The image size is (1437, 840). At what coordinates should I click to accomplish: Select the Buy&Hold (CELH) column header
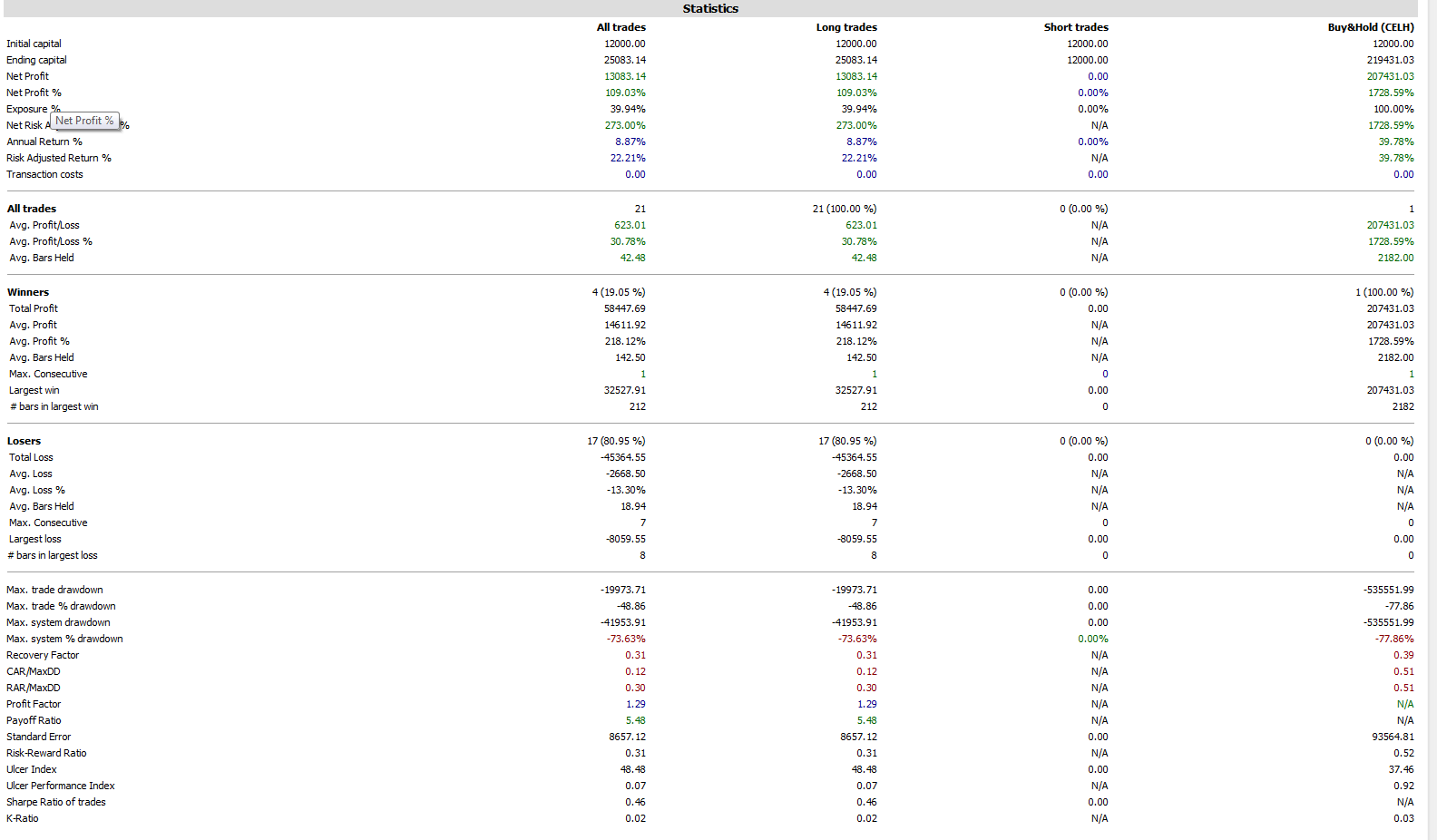[x=1371, y=27]
